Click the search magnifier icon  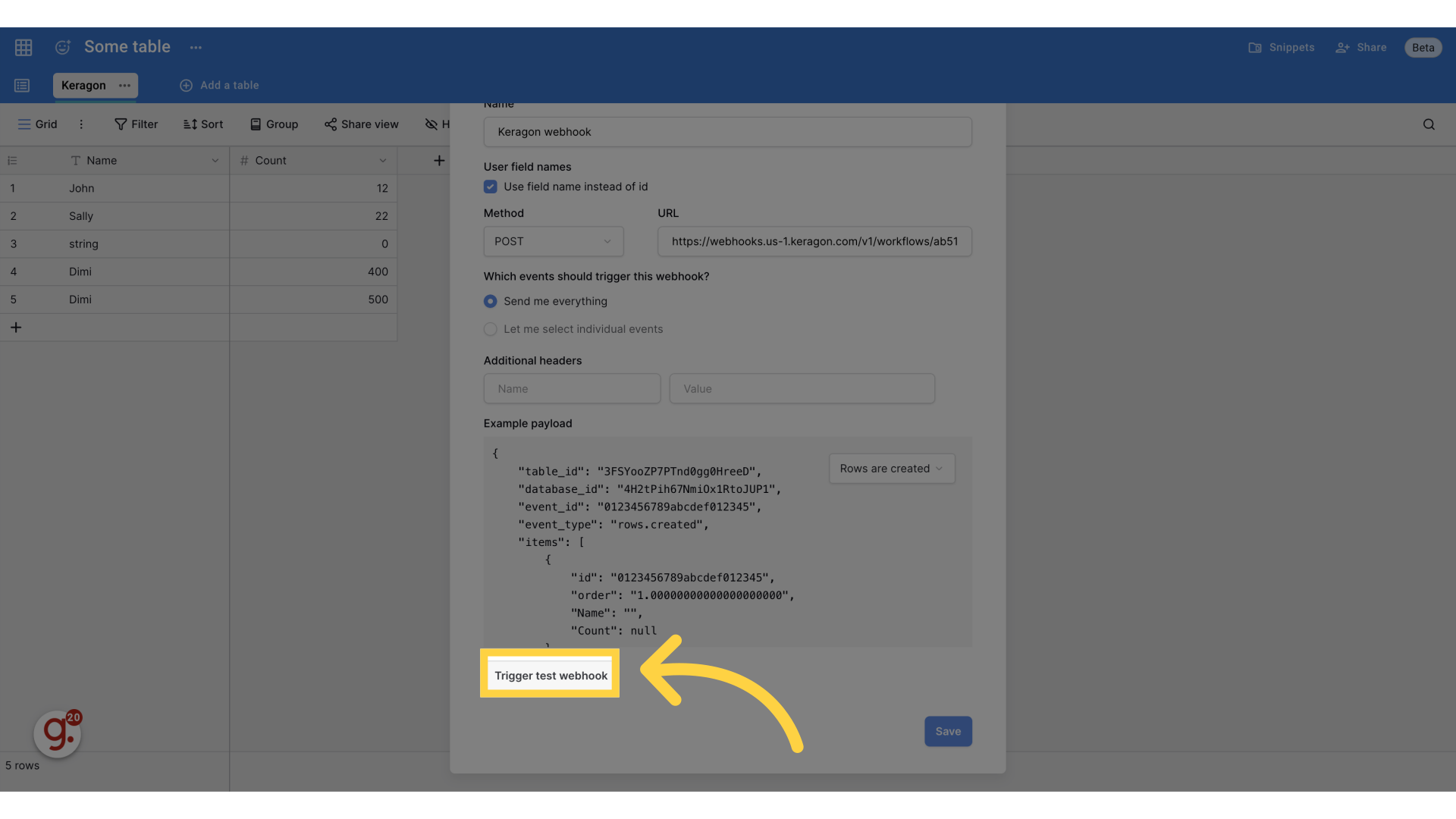coord(1429,124)
